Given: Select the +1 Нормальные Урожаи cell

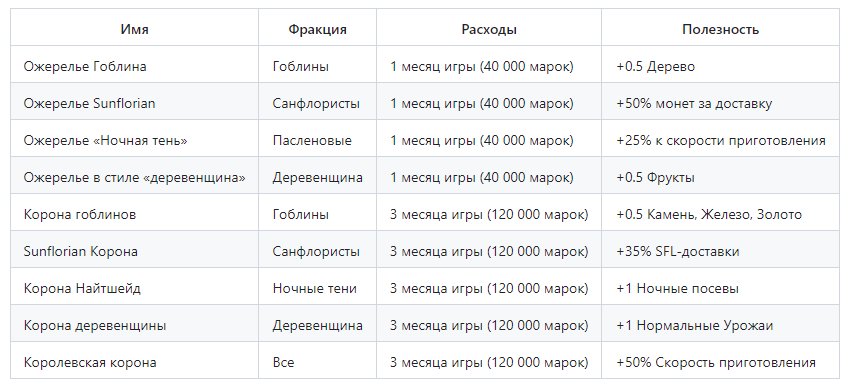Looking at the screenshot, I should 721,325.
